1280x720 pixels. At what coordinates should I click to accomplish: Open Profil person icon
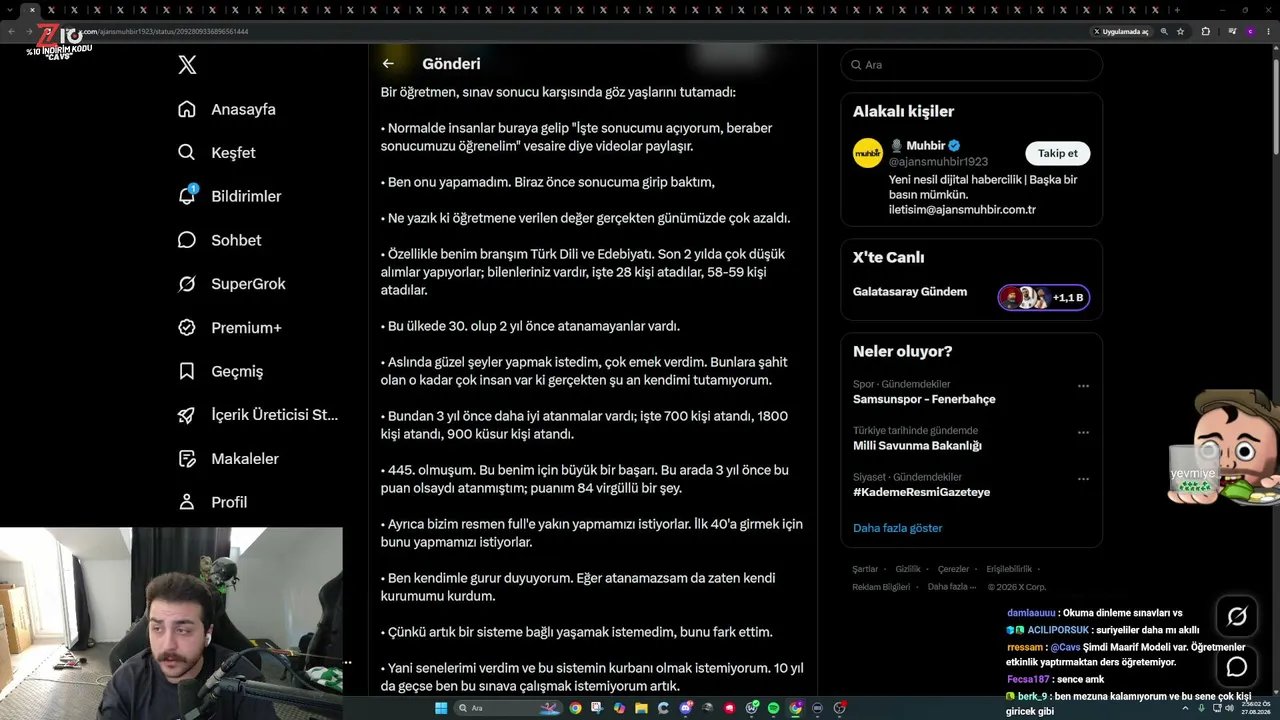tap(187, 502)
